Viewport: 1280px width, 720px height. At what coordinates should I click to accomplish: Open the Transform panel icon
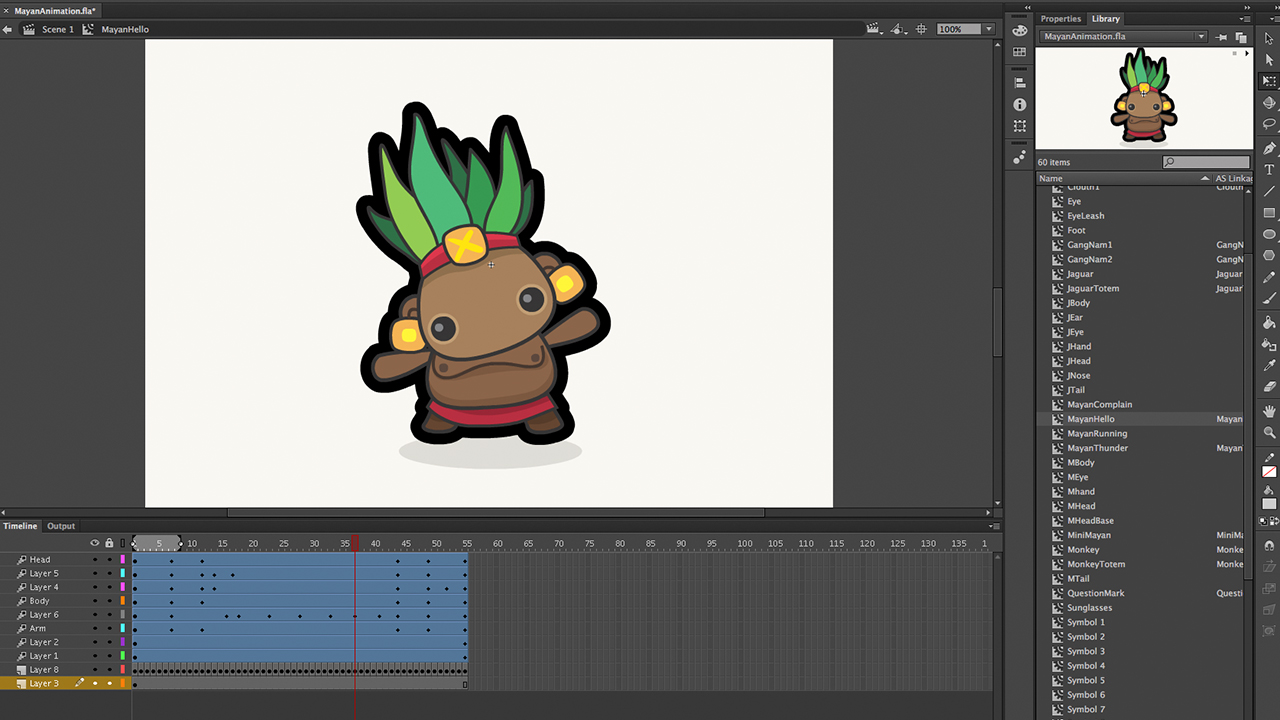[x=1019, y=126]
